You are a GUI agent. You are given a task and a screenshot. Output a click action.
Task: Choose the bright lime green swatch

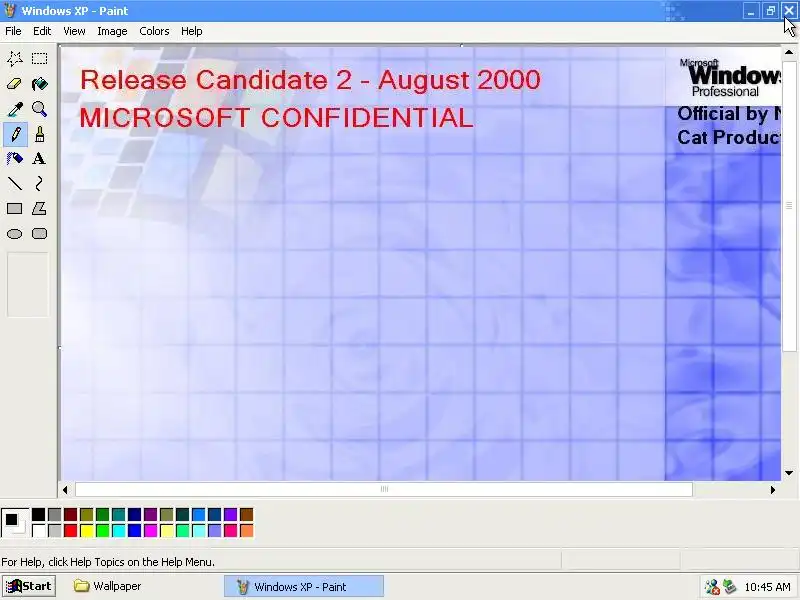103,531
